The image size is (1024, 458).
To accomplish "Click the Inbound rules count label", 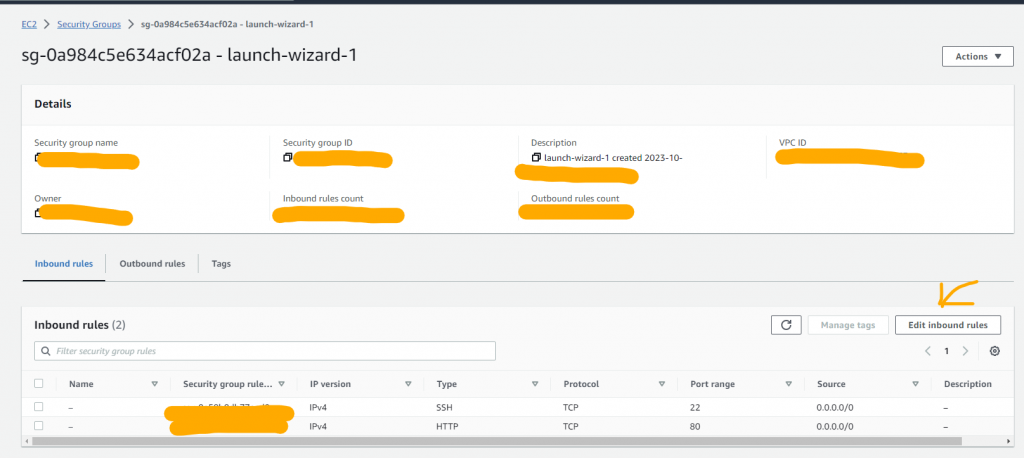I will coord(323,198).
